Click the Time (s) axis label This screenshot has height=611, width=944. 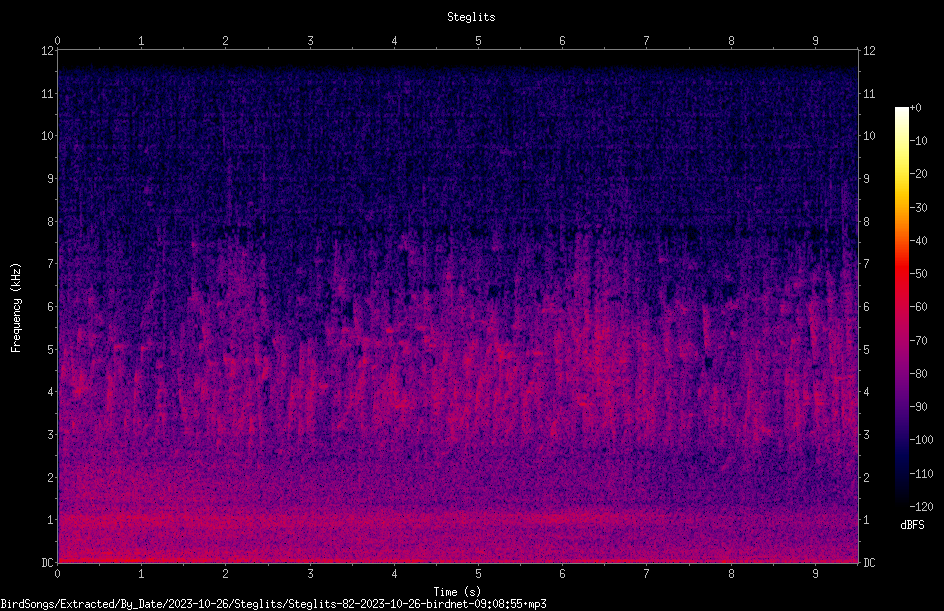[457, 592]
